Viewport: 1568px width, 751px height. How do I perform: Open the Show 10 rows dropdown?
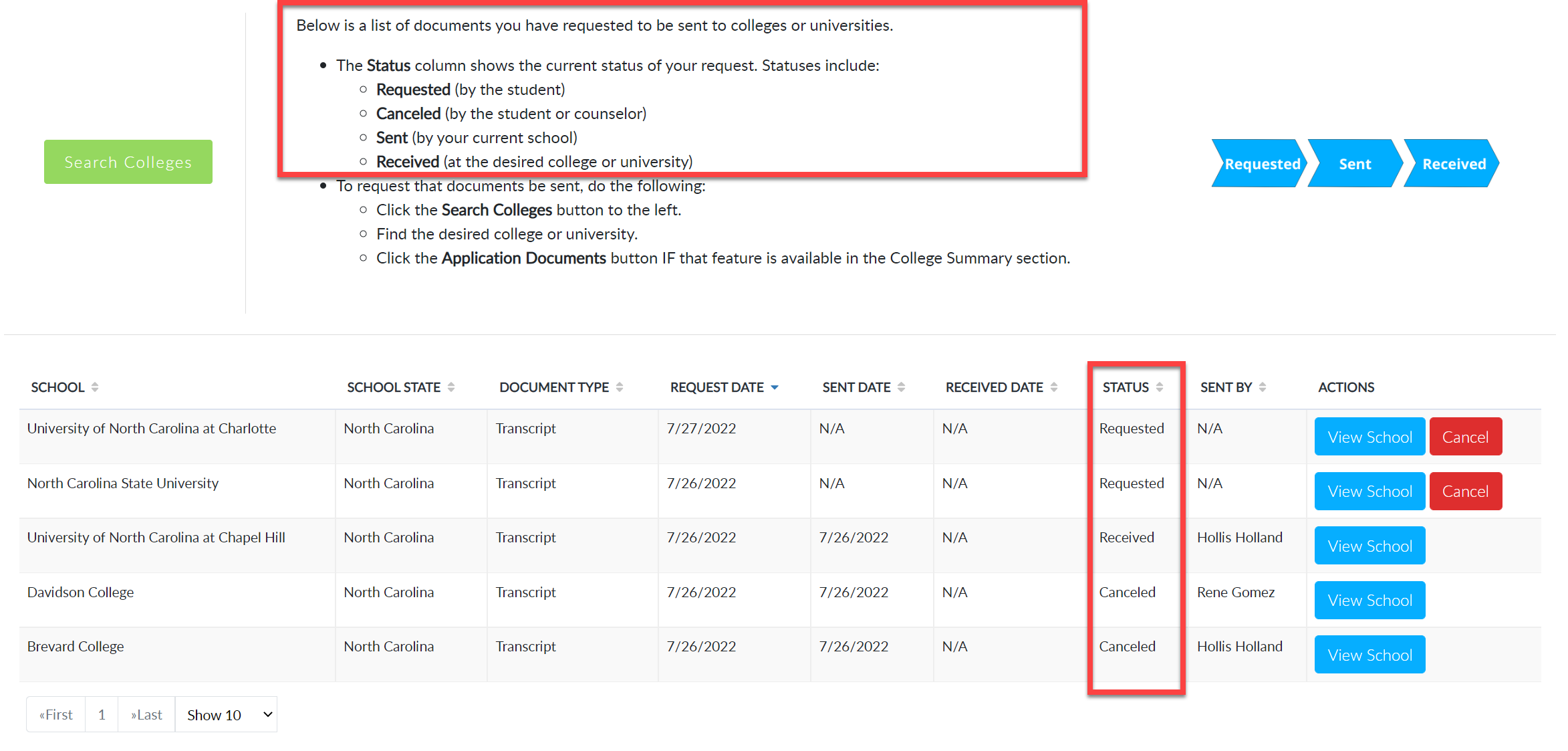pyautogui.click(x=226, y=715)
